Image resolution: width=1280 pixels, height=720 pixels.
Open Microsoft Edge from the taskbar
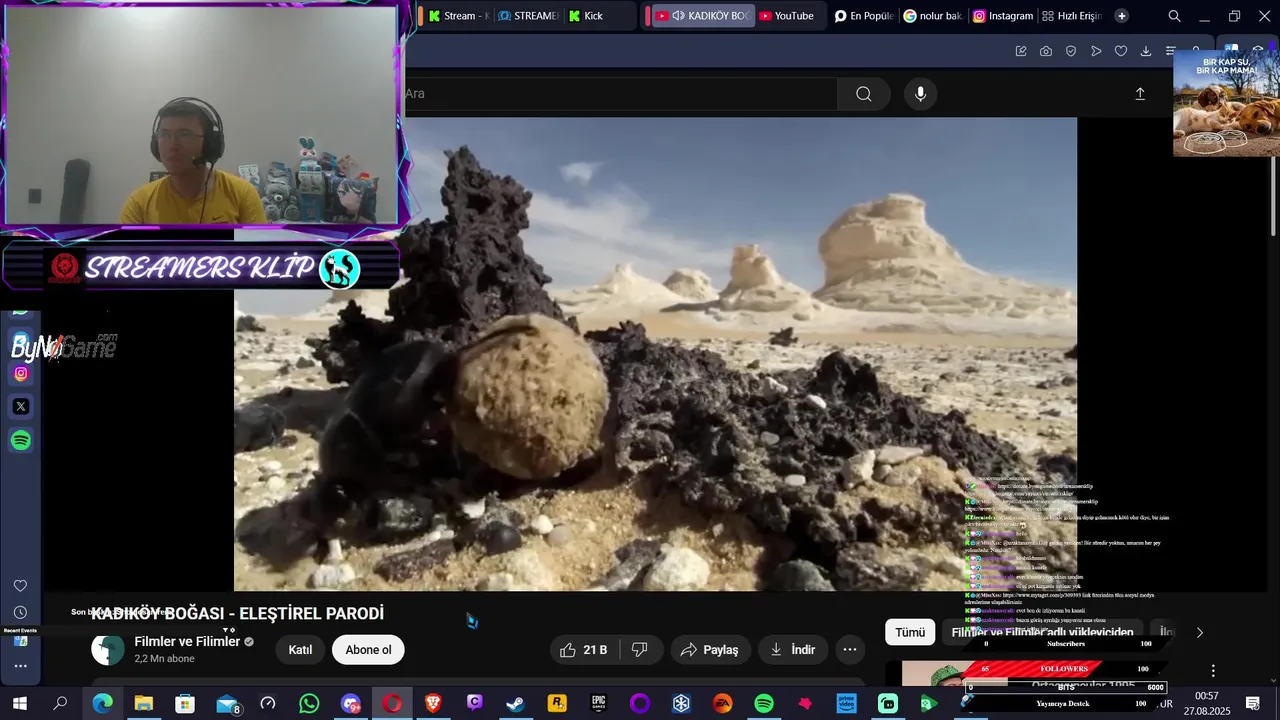[103, 704]
